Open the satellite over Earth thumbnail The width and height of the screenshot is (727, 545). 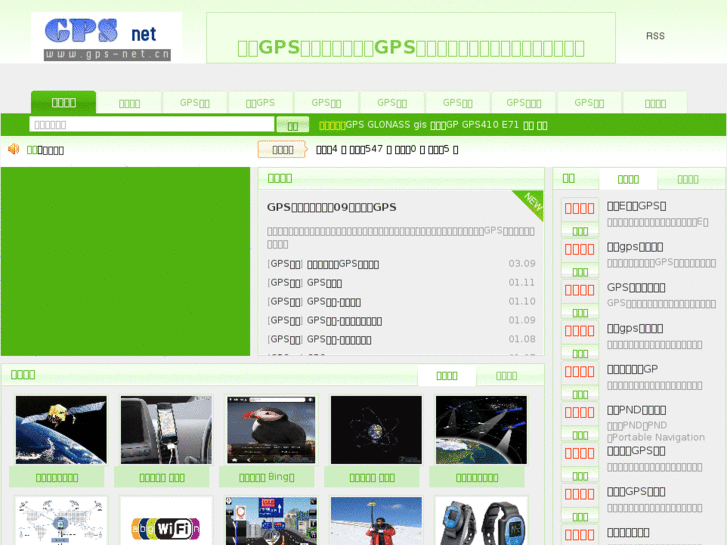click(61, 430)
